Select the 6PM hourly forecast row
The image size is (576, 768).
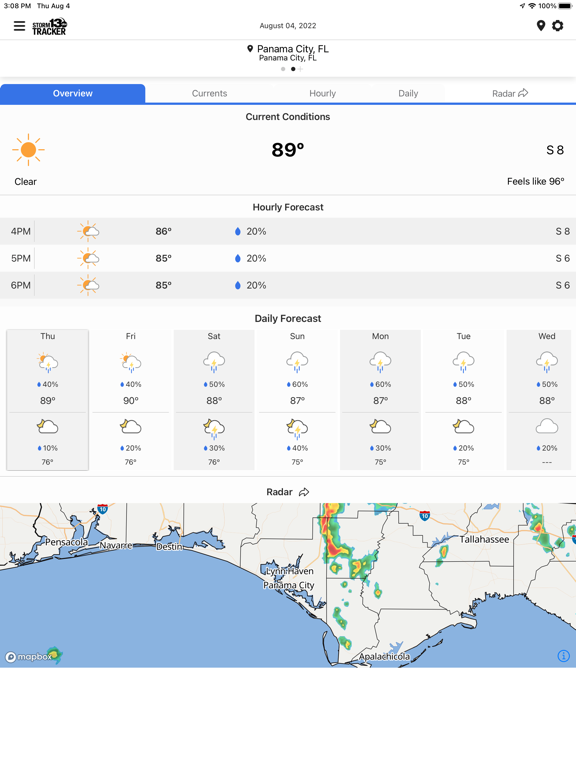click(288, 285)
